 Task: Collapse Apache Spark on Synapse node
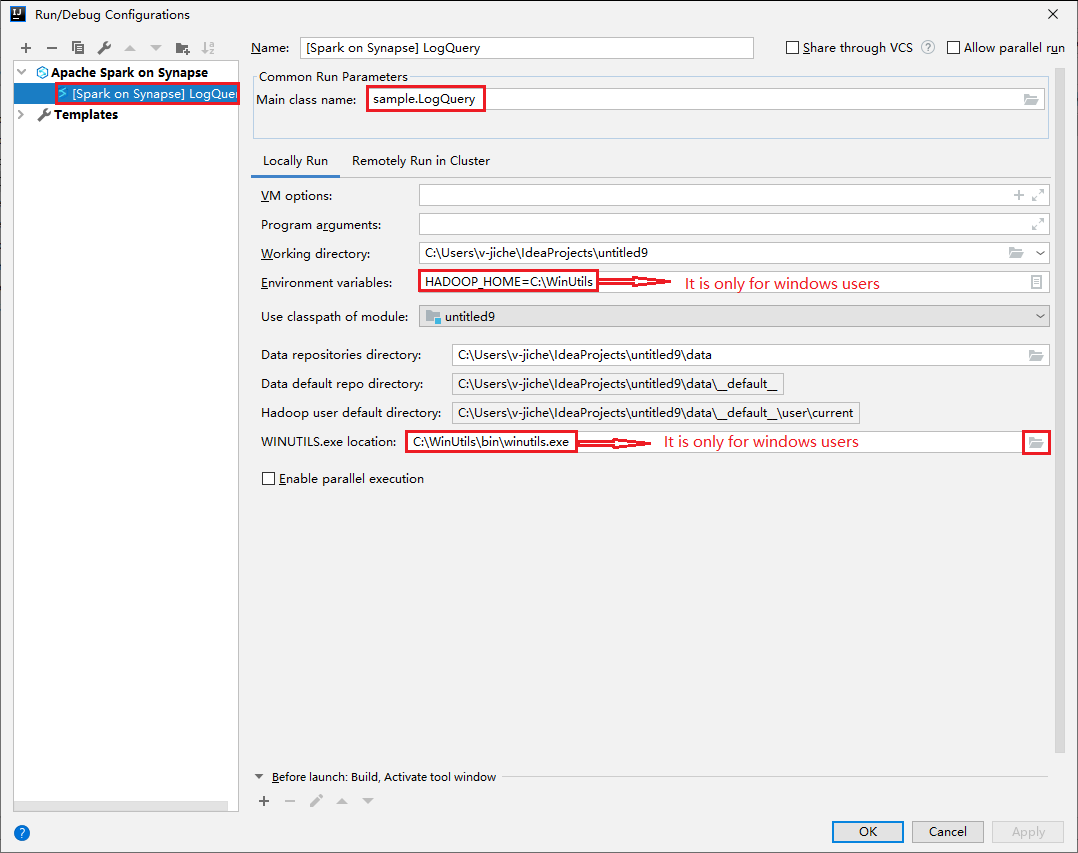pos(22,72)
